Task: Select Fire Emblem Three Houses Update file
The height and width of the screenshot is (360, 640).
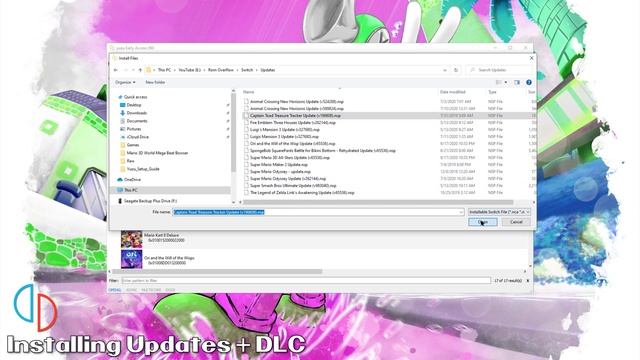Action: (x=293, y=123)
